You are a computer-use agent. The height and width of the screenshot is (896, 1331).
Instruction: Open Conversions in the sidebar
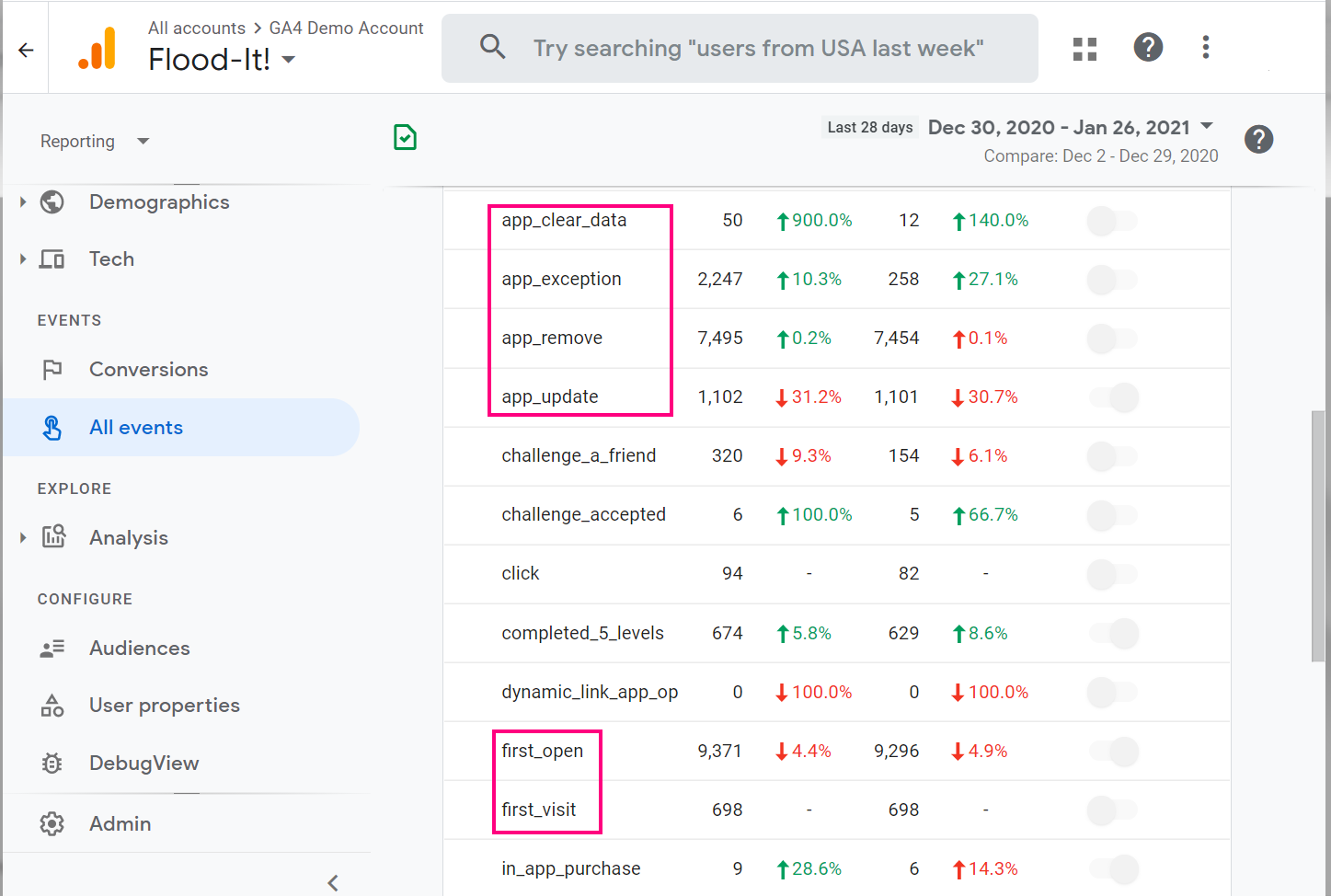point(148,370)
